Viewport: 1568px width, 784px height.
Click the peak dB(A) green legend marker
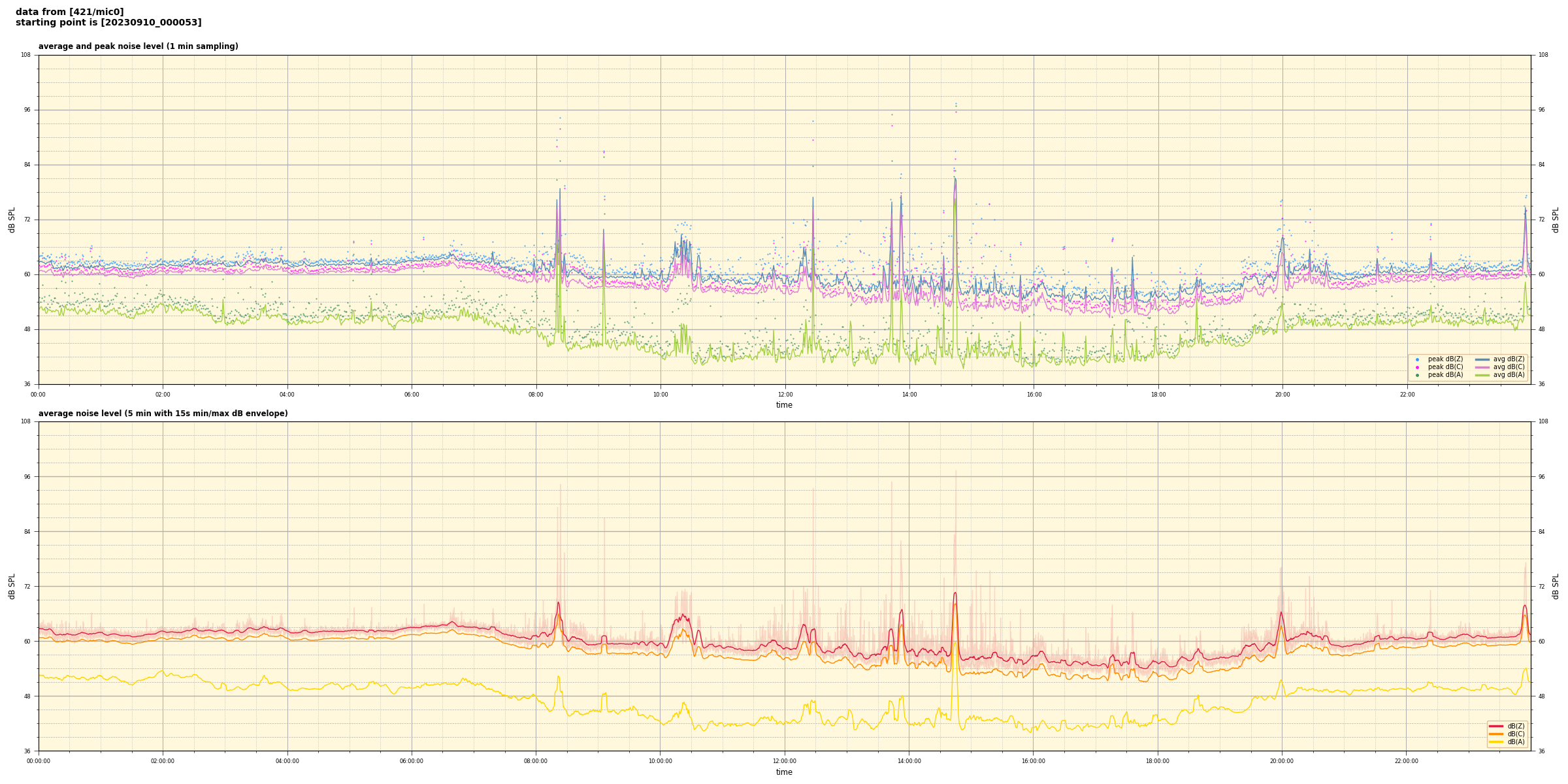(x=1417, y=375)
